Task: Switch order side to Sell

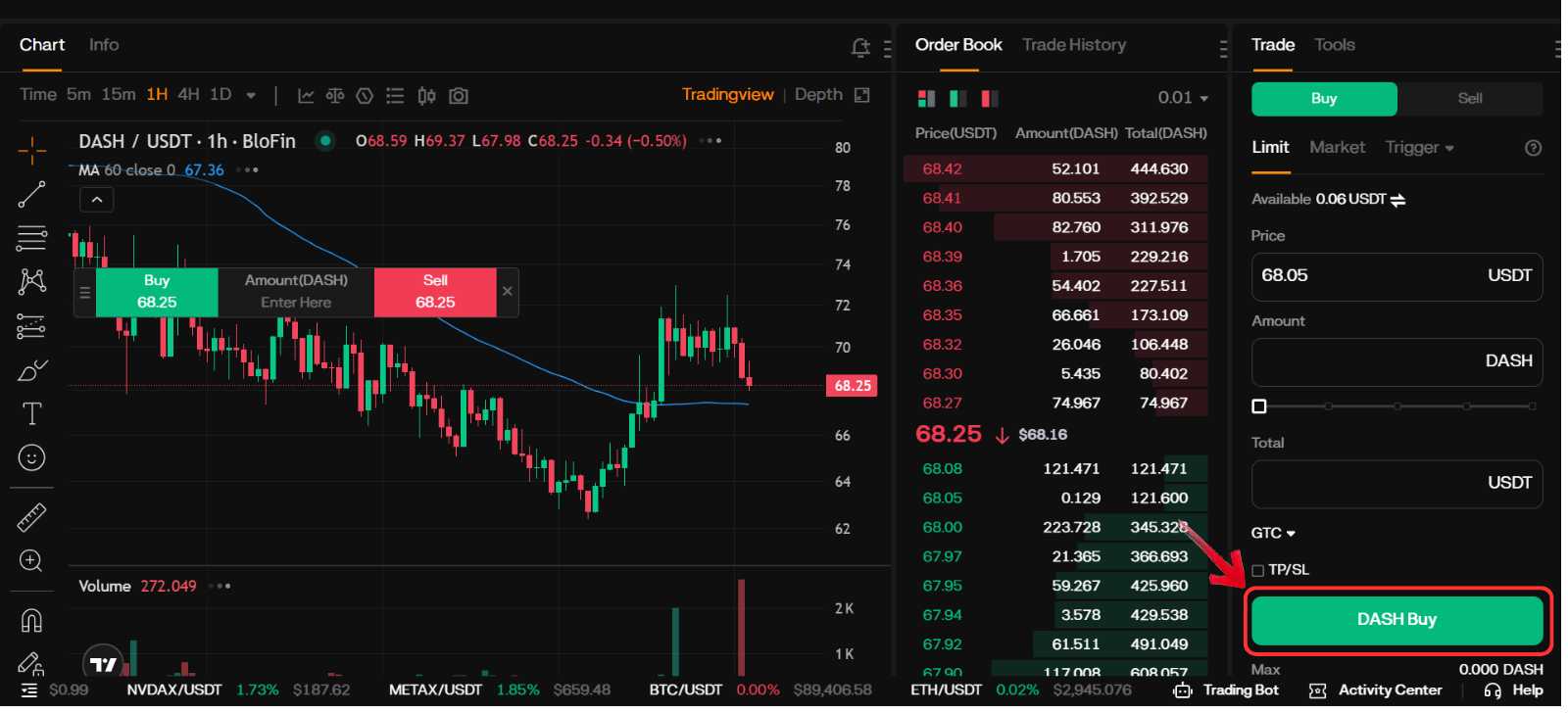Action: click(1469, 99)
